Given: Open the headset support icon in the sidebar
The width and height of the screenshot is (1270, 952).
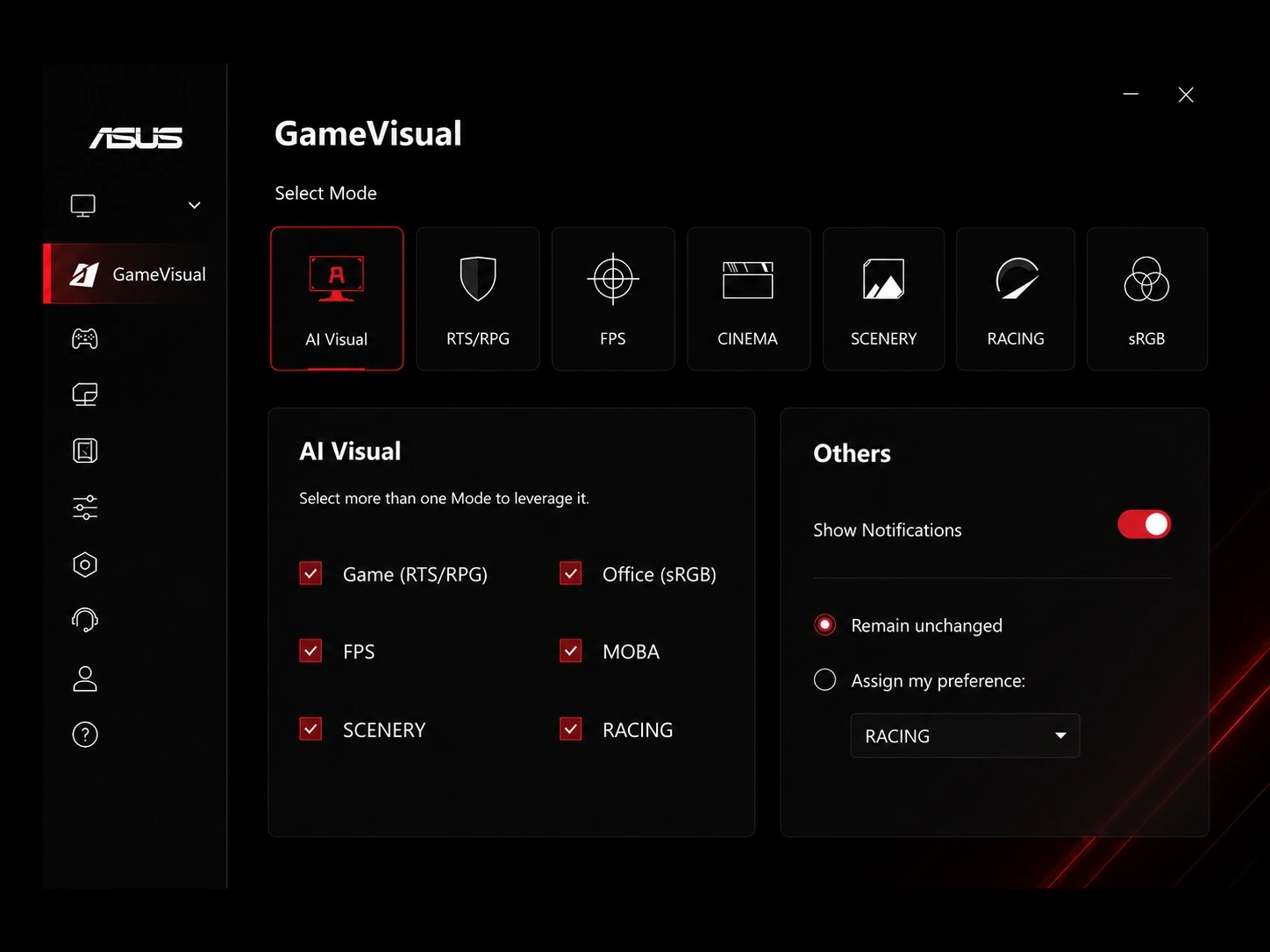Looking at the screenshot, I should point(85,621).
